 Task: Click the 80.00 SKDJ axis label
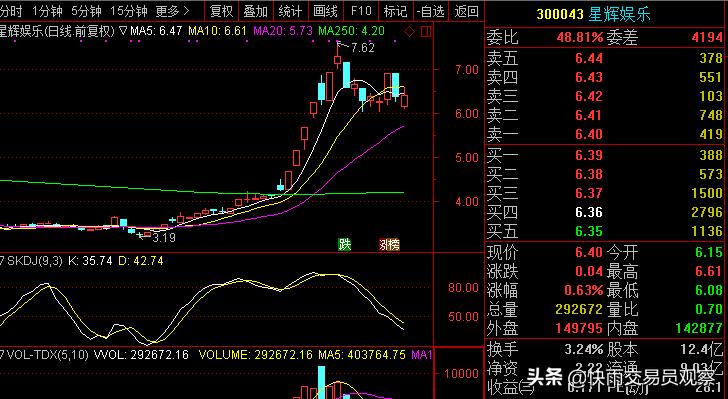click(463, 288)
